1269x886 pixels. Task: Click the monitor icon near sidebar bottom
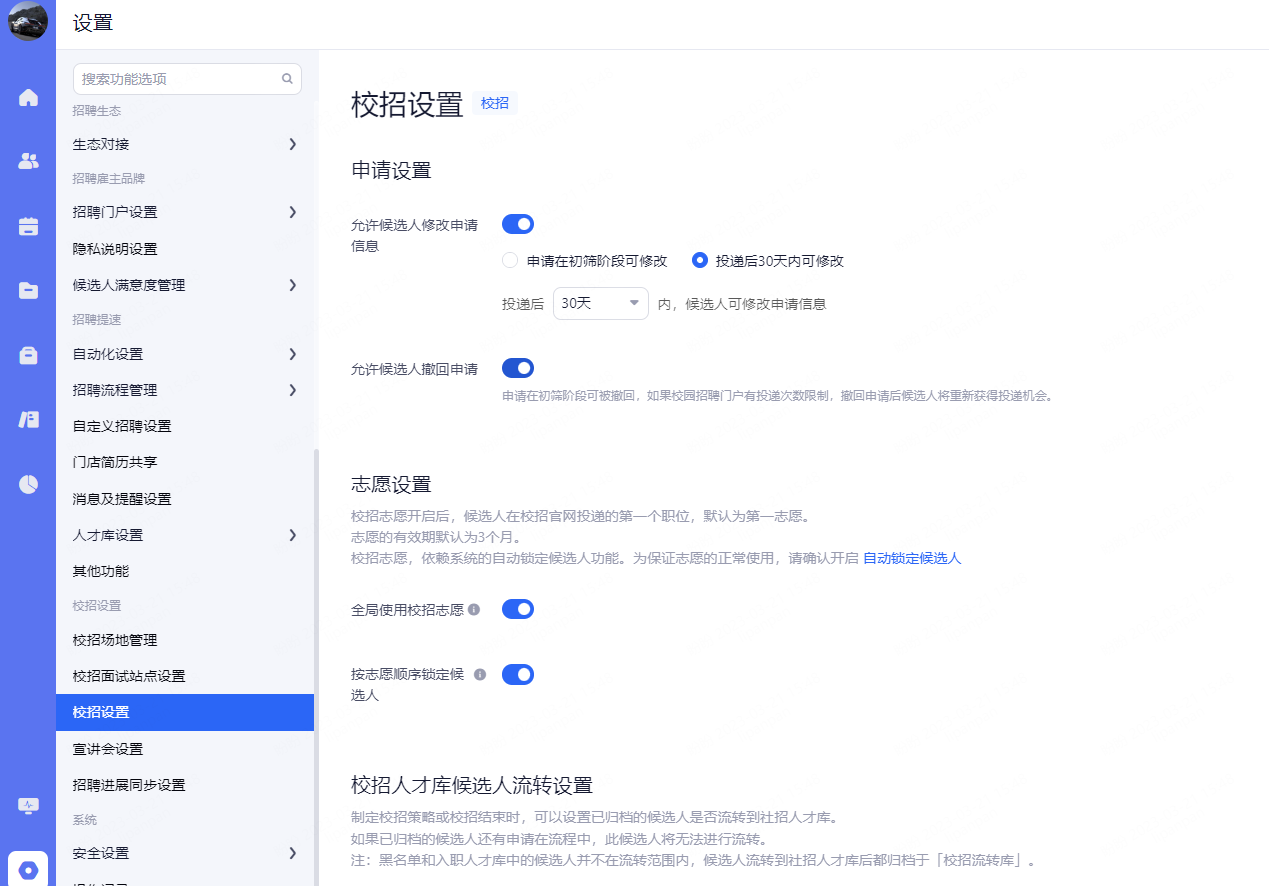point(28,806)
